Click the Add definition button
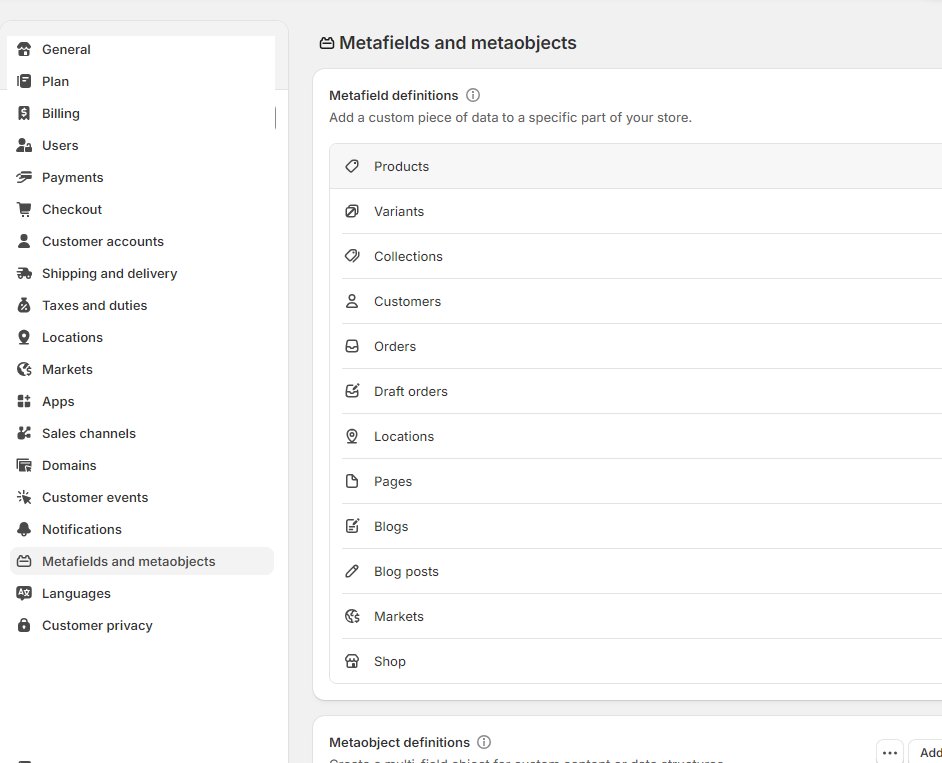The height and width of the screenshot is (763, 942). [927, 753]
